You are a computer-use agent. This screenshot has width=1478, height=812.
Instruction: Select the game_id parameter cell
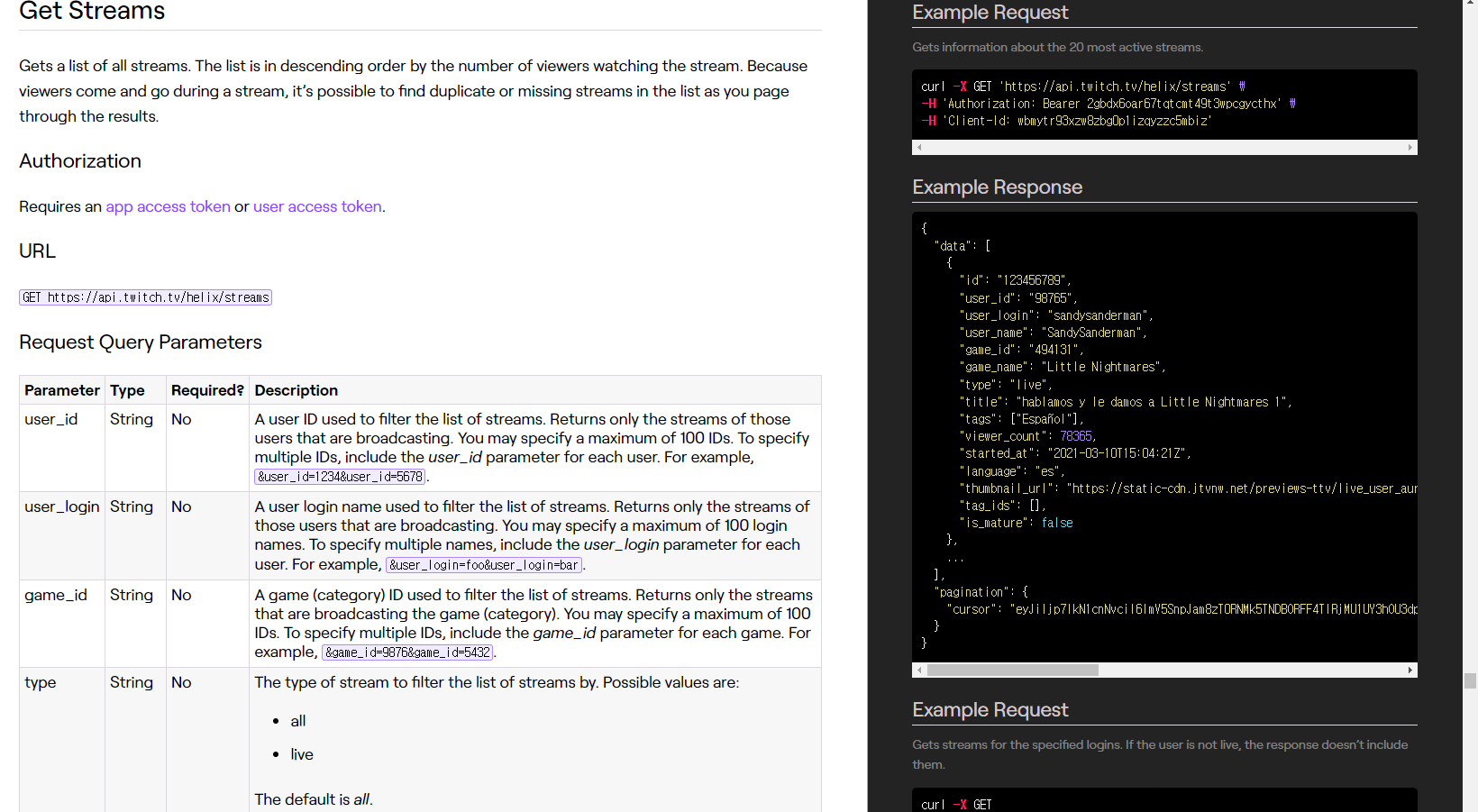[x=62, y=624]
